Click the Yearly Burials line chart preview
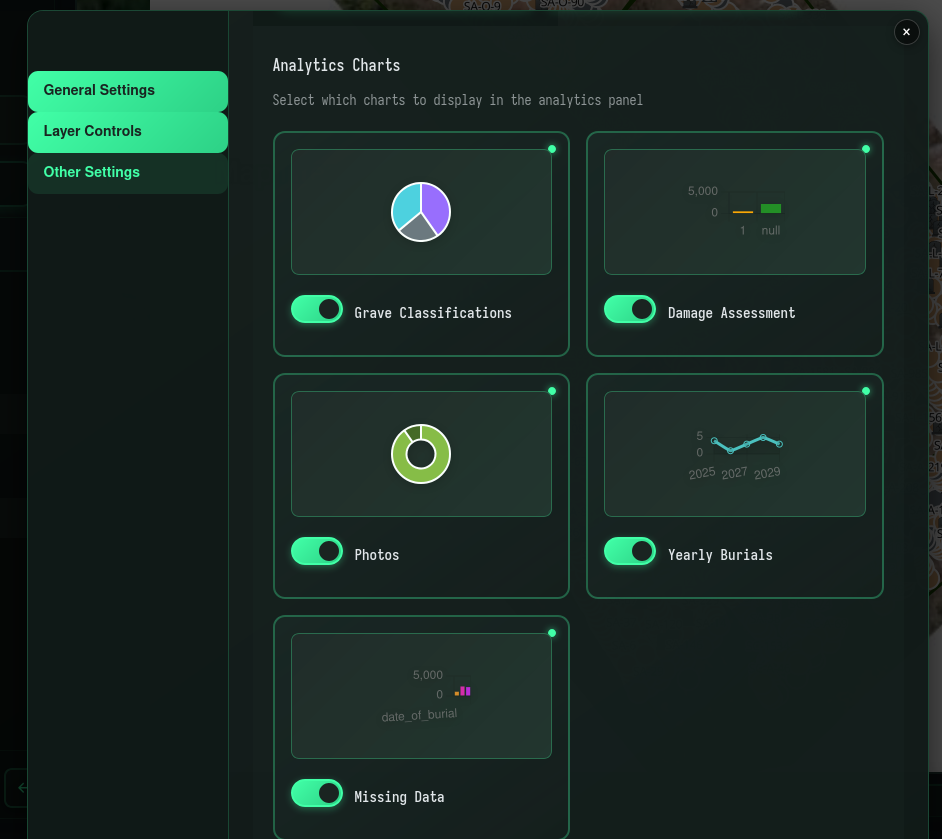 coord(734,453)
